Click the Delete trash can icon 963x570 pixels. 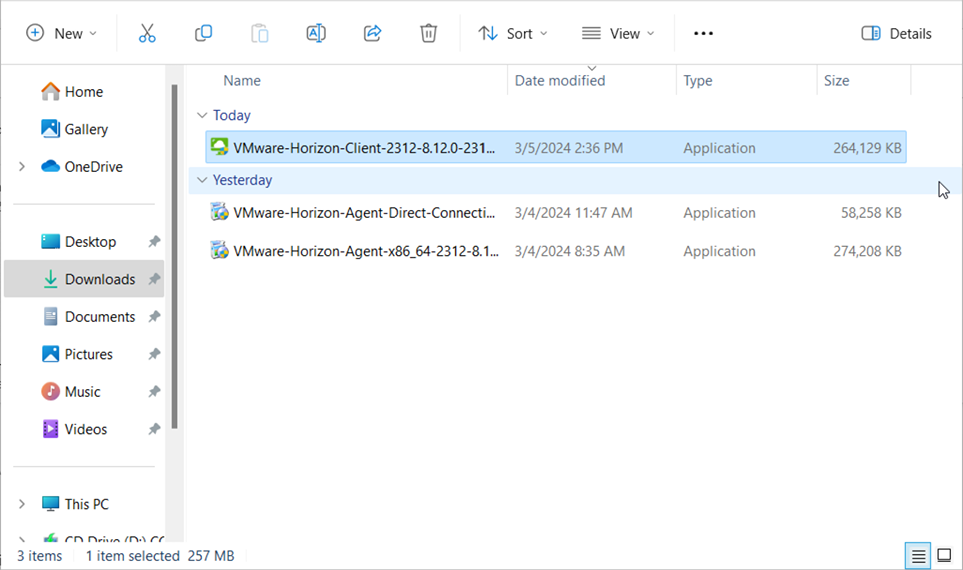(x=428, y=33)
